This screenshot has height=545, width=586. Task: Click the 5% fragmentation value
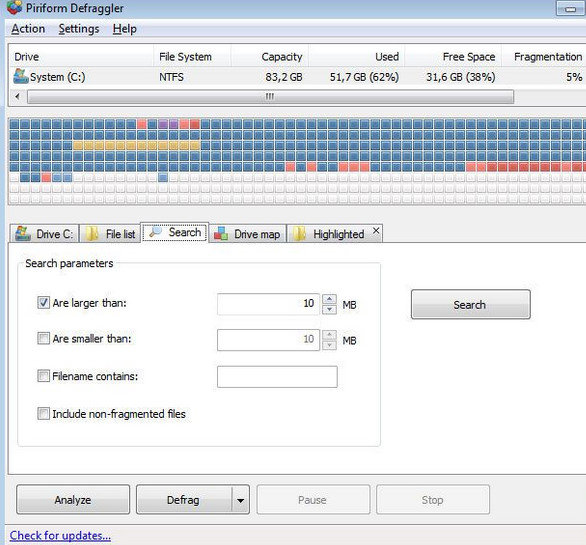574,77
